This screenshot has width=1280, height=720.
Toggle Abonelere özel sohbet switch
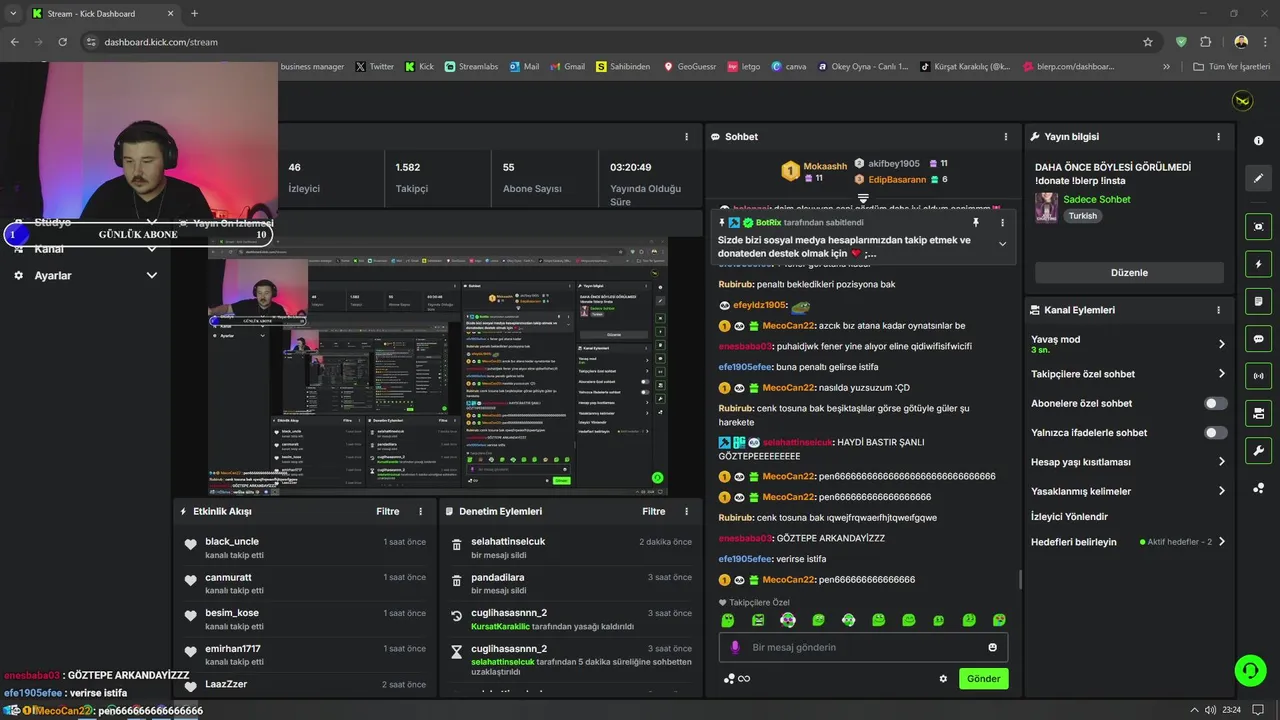(x=1215, y=403)
